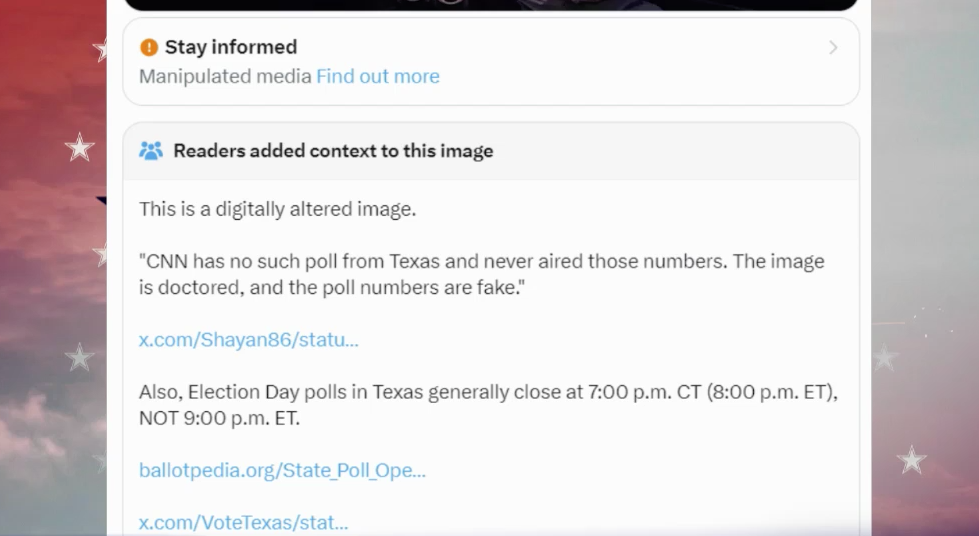979x536 pixels.
Task: Click the CNN has no such poll sentence
Action: (481, 261)
